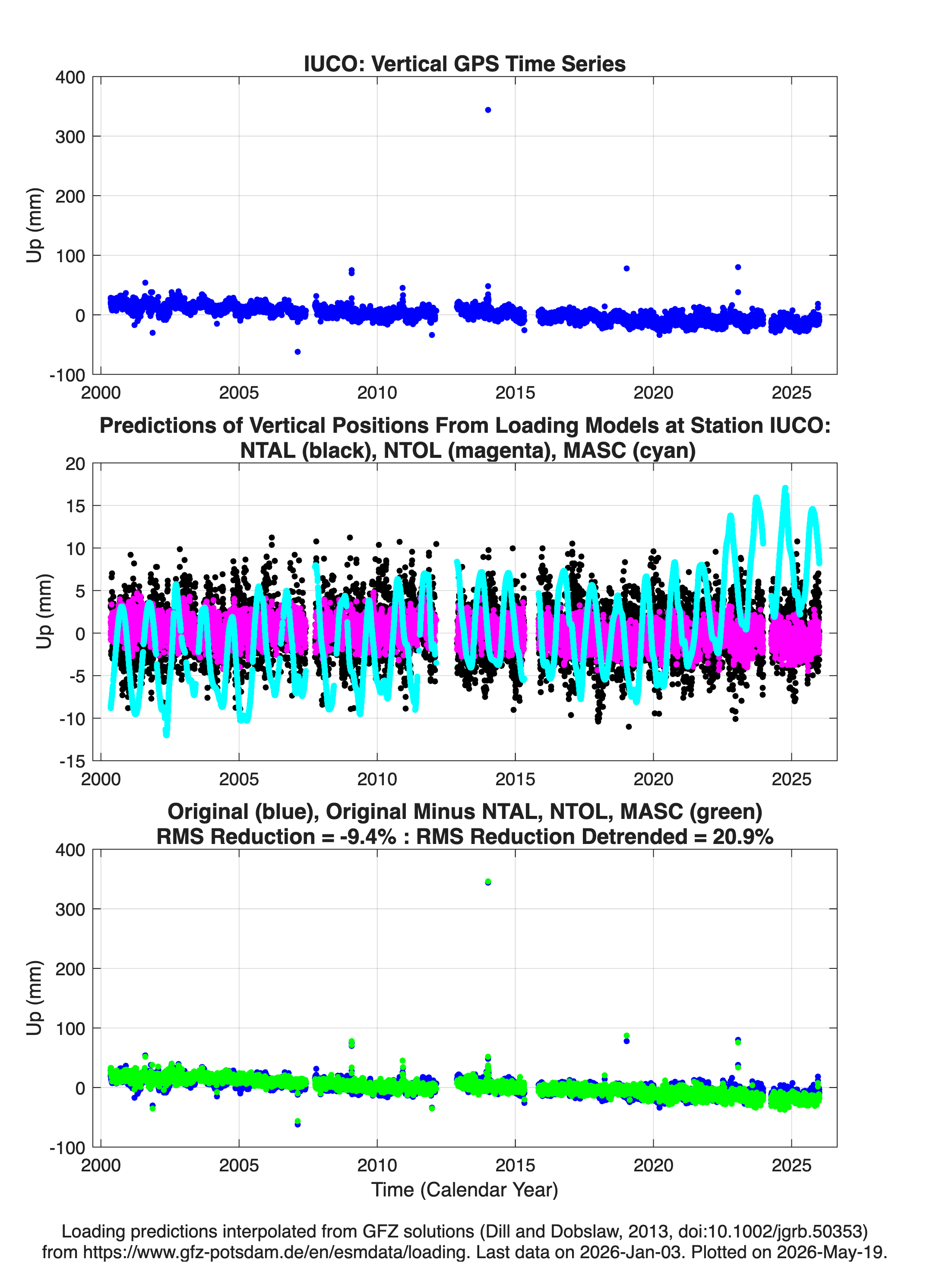Click the 400 y-axis label on top plot
Screen dimensions: 930x1288
pyautogui.click(x=70, y=77)
